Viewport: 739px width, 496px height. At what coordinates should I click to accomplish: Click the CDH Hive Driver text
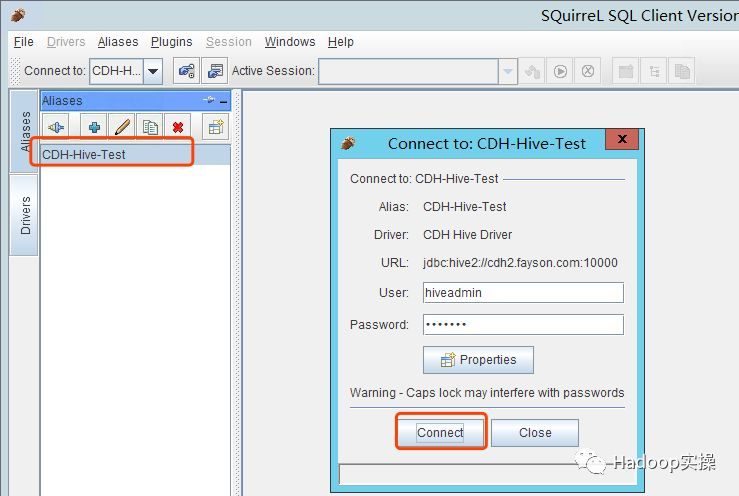[x=468, y=235]
